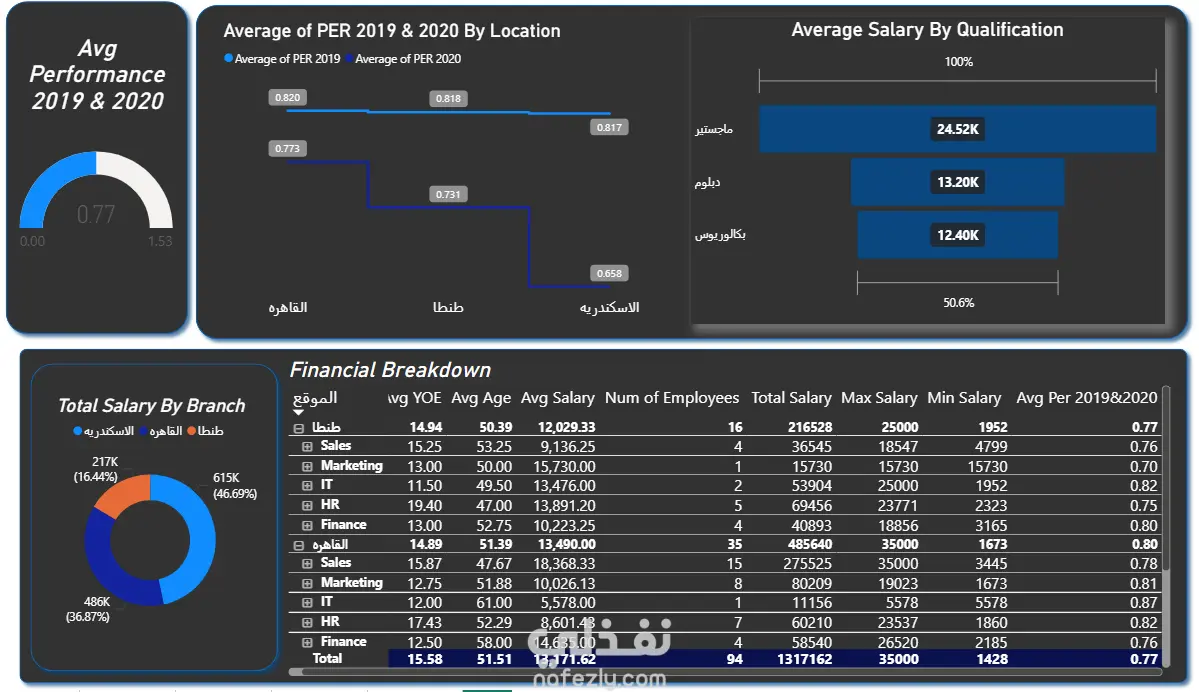Click the 50.6% funnel label
This screenshot has width=1199, height=692.
point(958,303)
